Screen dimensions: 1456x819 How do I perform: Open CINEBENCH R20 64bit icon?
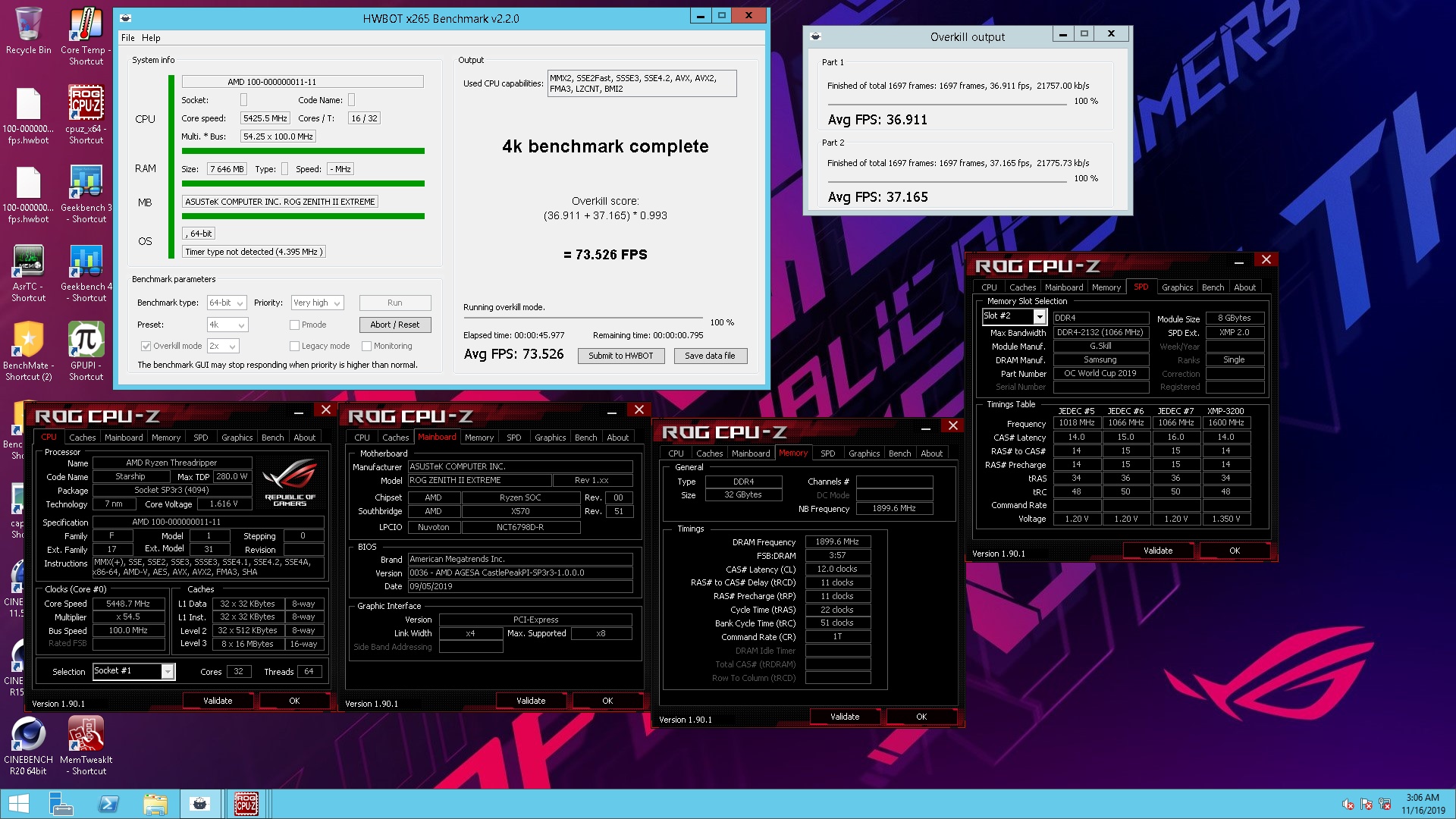[x=28, y=746]
